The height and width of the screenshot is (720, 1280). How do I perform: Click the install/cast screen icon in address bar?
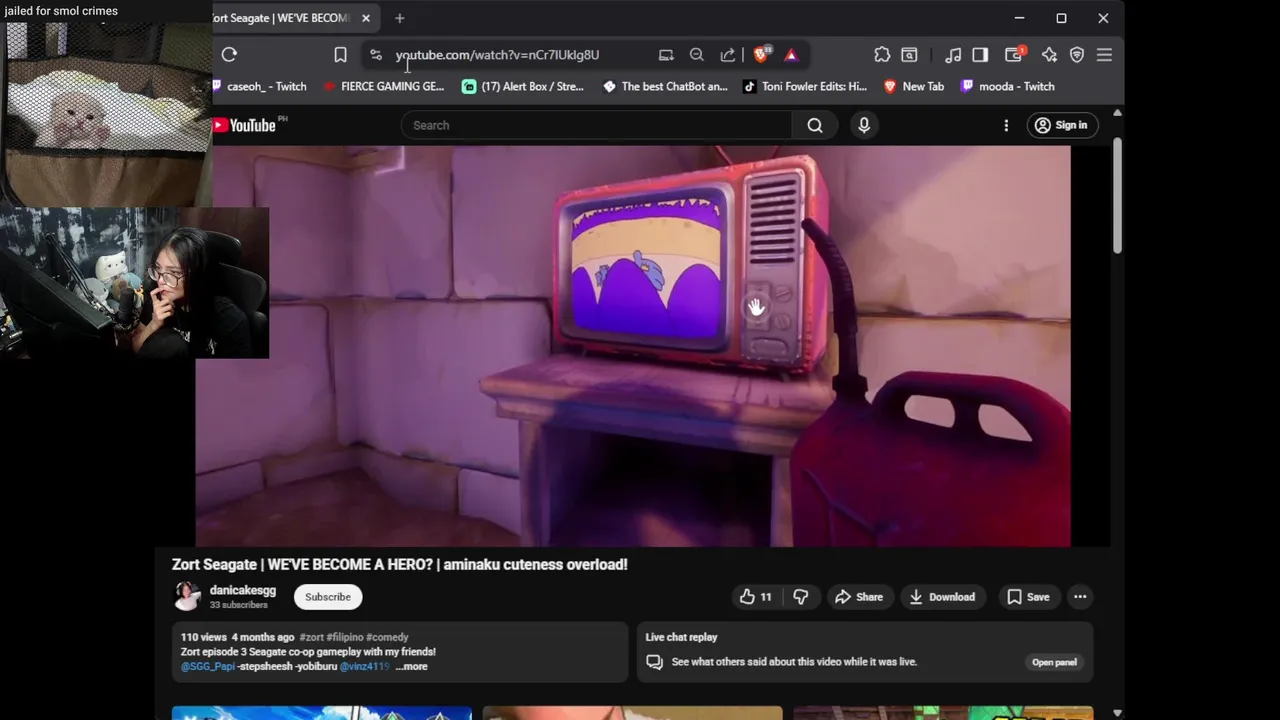[666, 55]
